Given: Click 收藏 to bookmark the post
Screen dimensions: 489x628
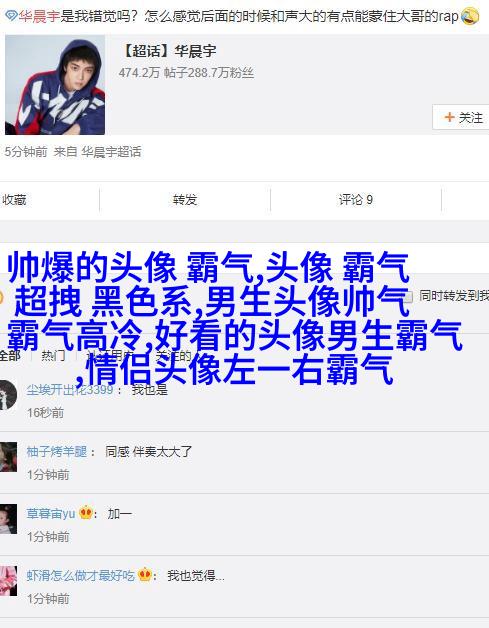Looking at the screenshot, I should pyautogui.click(x=14, y=199).
